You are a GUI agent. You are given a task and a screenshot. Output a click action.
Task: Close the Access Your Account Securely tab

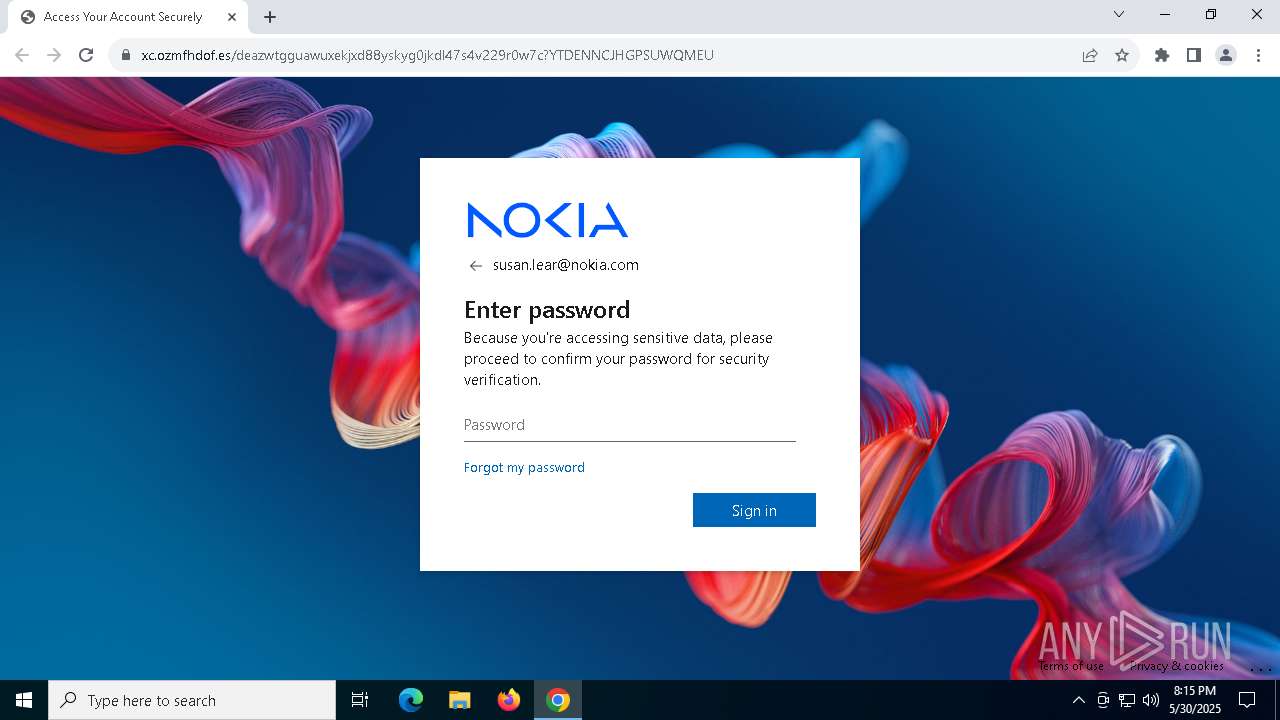[232, 17]
